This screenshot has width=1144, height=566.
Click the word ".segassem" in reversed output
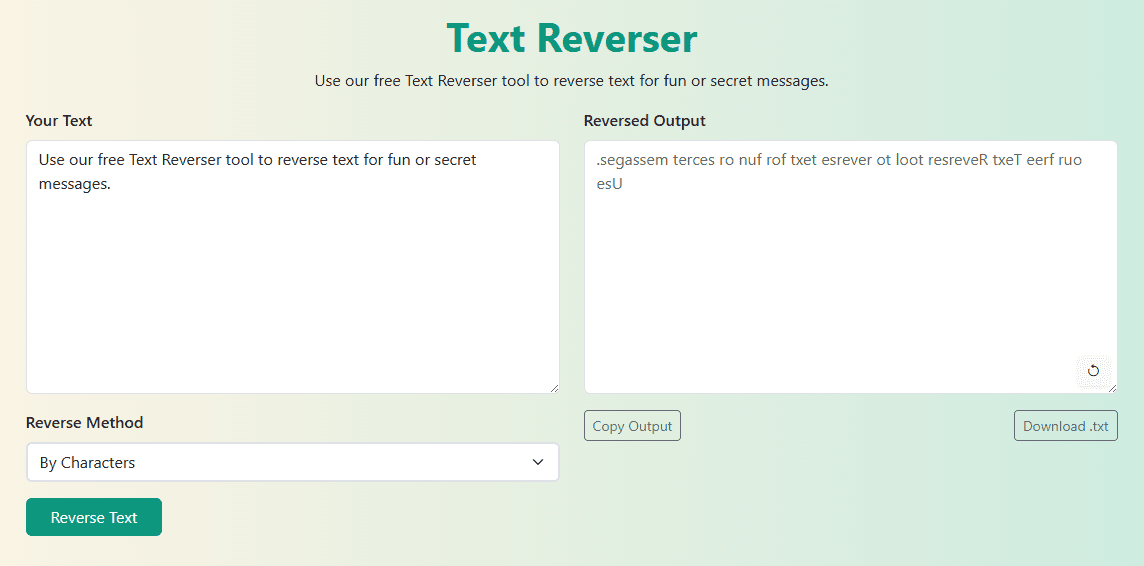click(631, 160)
